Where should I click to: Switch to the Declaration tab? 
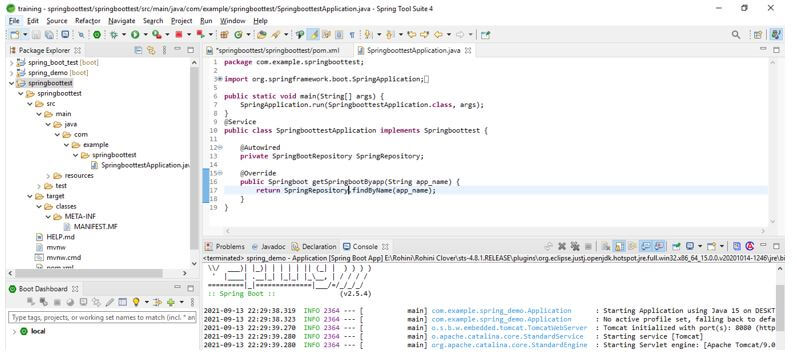click(314, 247)
